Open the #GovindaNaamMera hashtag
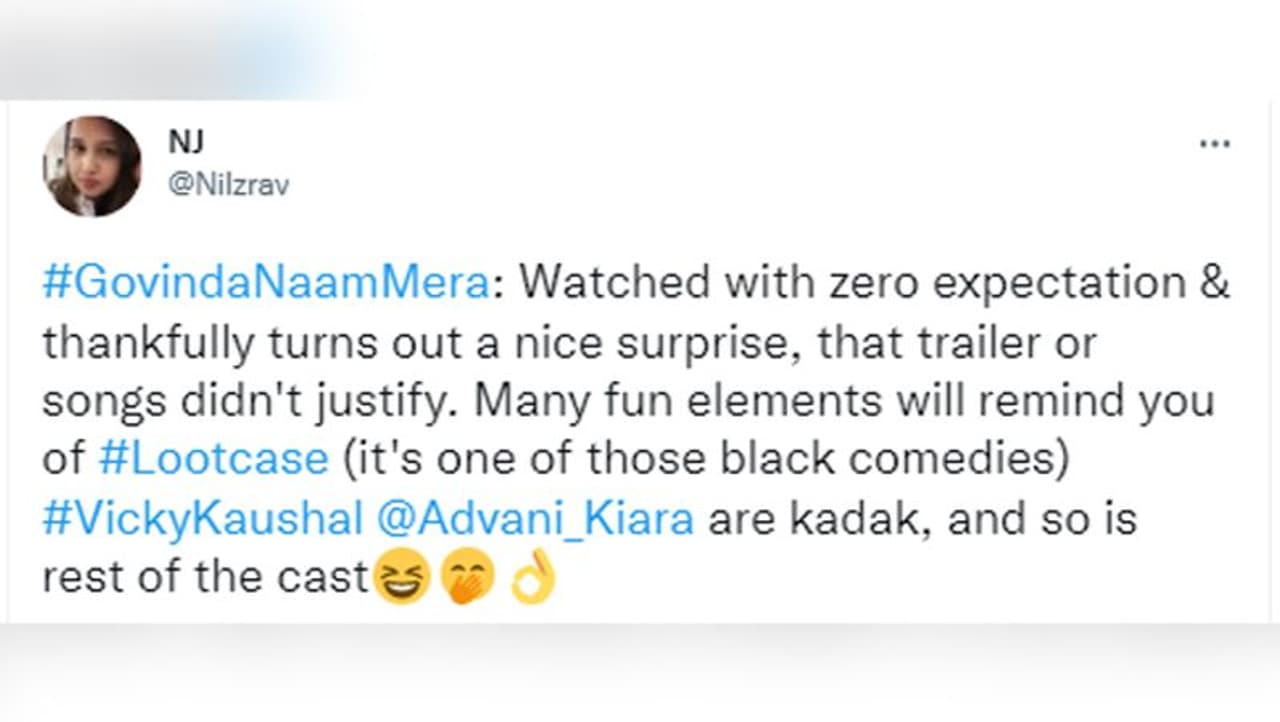This screenshot has width=1280, height=722. pyautogui.click(x=266, y=283)
